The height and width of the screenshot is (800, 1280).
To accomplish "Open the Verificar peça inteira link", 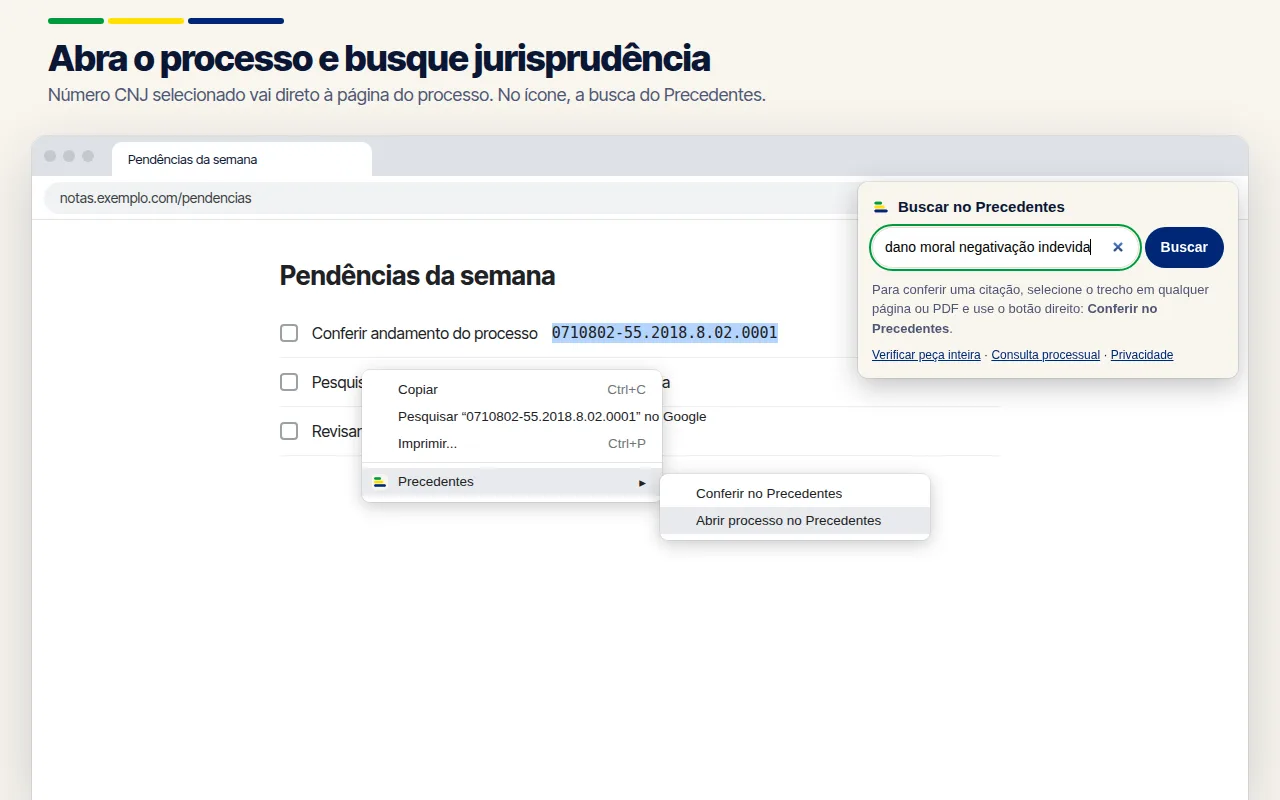I will [926, 355].
